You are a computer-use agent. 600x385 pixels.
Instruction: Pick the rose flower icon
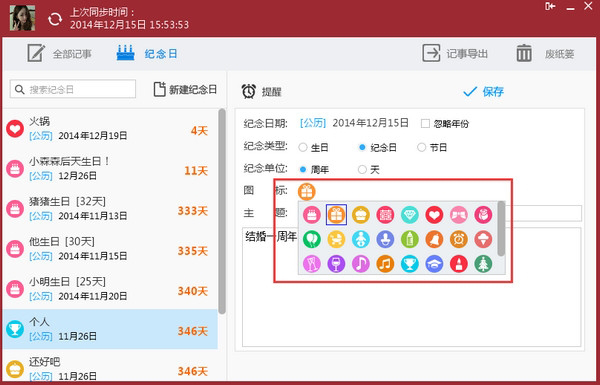point(483,215)
